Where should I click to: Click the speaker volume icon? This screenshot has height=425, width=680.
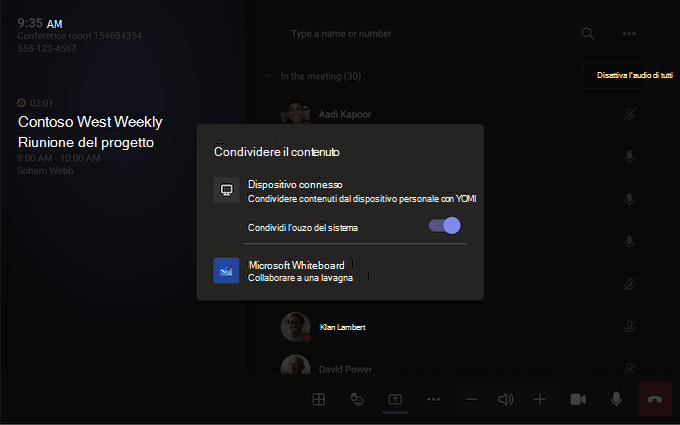click(x=506, y=399)
